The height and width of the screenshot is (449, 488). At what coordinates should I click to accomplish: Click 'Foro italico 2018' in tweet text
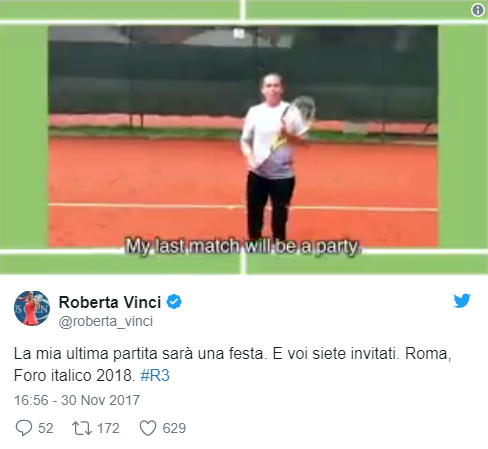(x=75, y=375)
